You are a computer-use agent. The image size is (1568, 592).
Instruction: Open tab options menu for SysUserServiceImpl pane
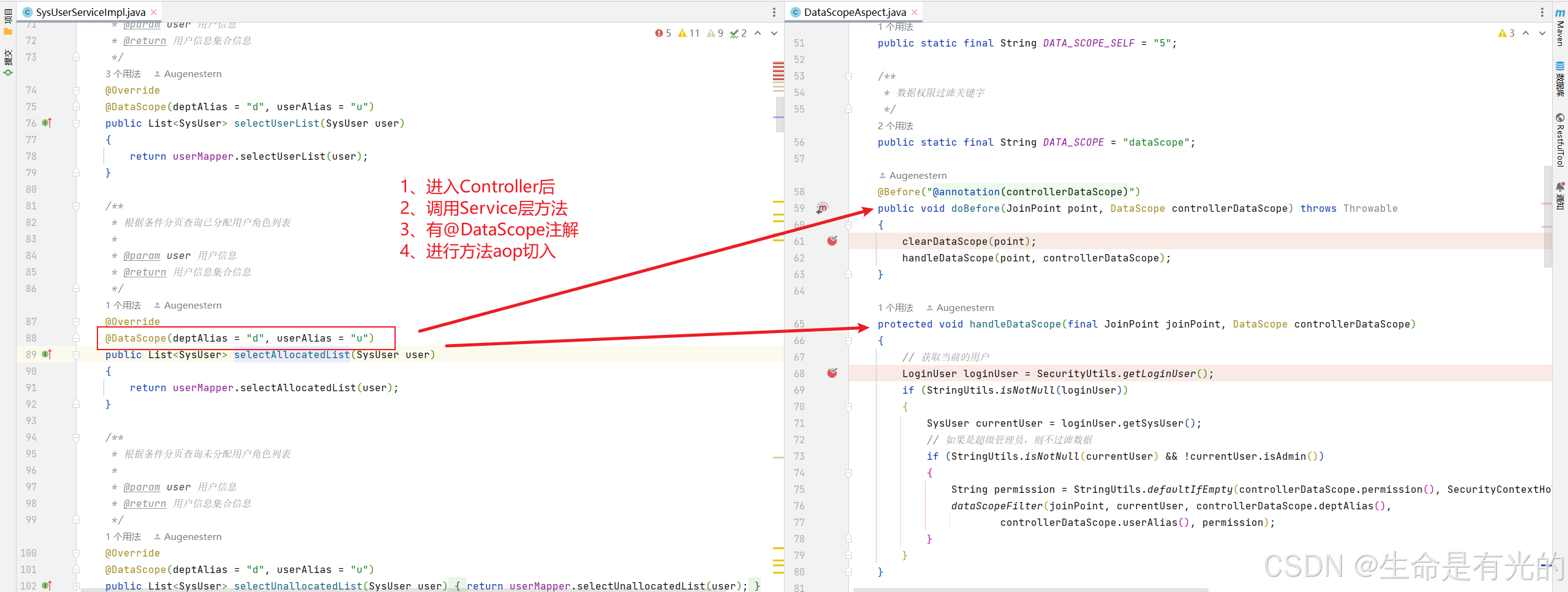coord(774,12)
